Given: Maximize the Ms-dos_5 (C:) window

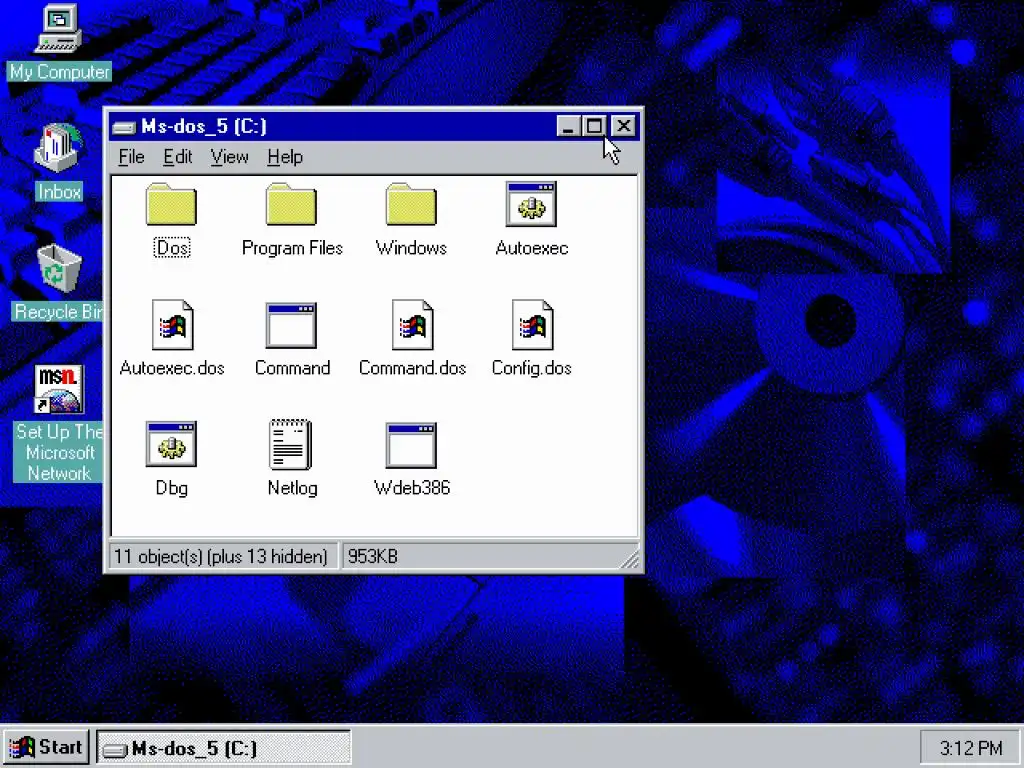Looking at the screenshot, I should click(594, 126).
